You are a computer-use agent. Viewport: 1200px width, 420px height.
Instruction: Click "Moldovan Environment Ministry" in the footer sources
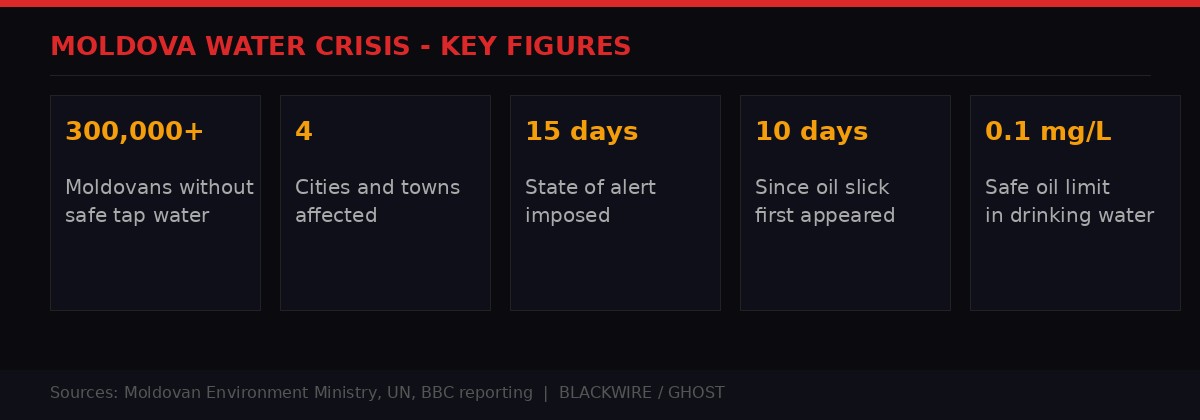click(x=251, y=393)
